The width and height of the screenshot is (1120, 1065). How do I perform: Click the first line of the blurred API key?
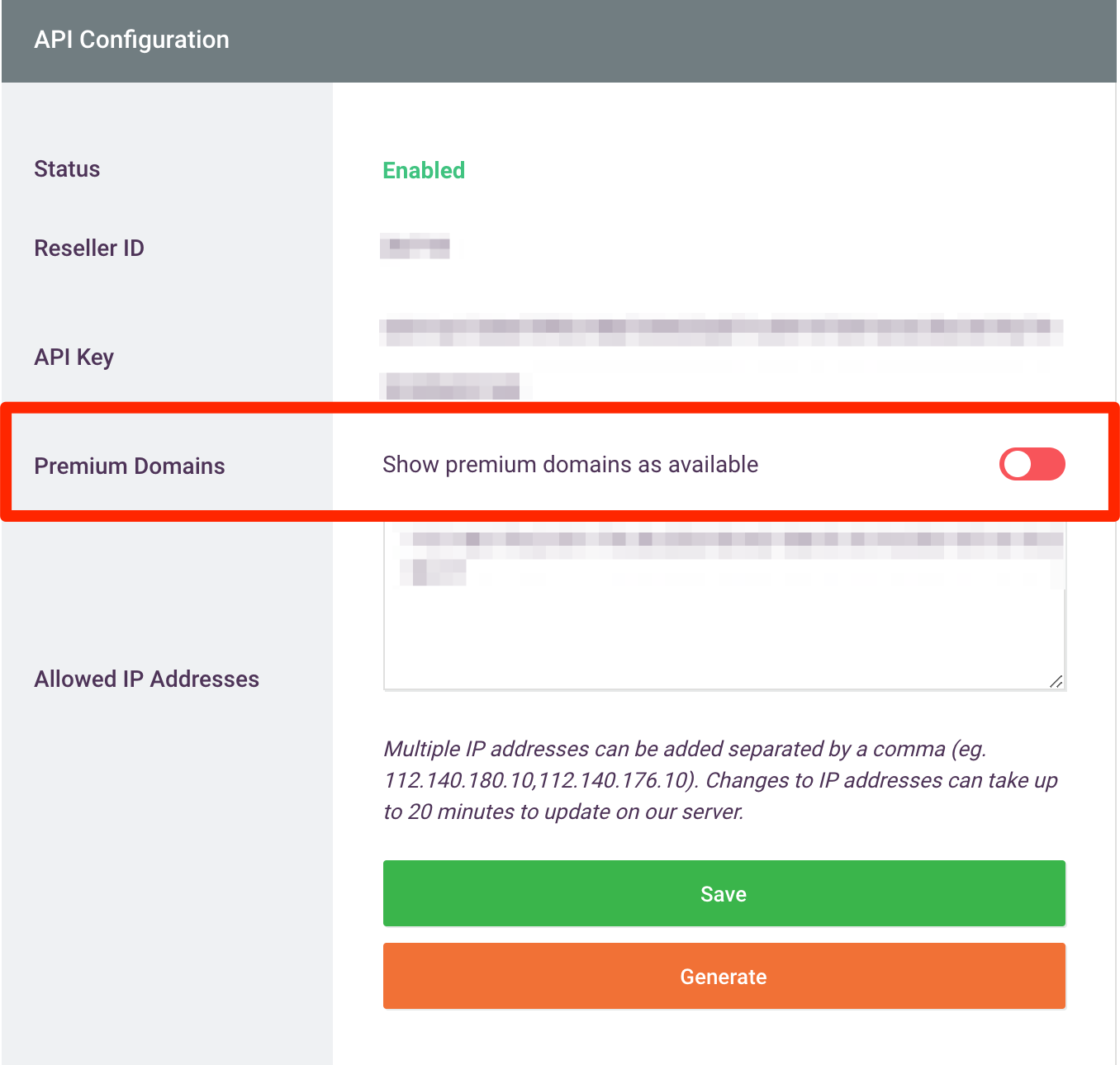[x=720, y=331]
